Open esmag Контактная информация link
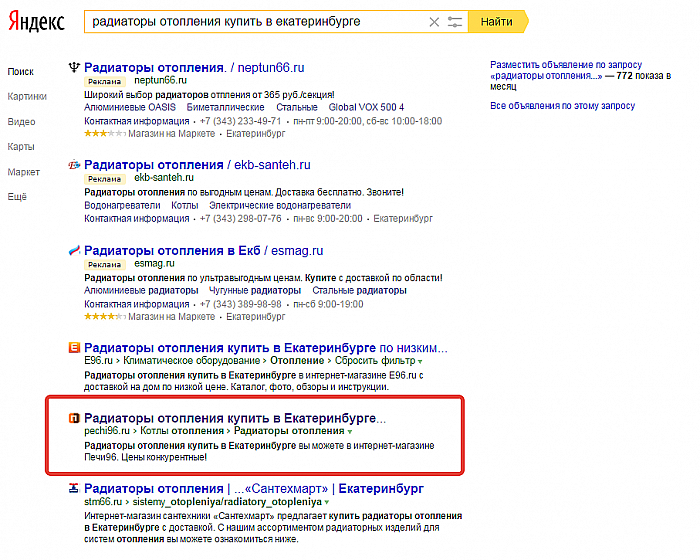700x560 pixels. coord(137,304)
